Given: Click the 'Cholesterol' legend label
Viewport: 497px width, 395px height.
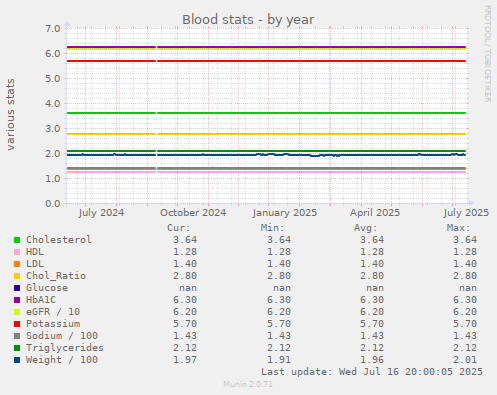Looking at the screenshot, I should tap(59, 240).
